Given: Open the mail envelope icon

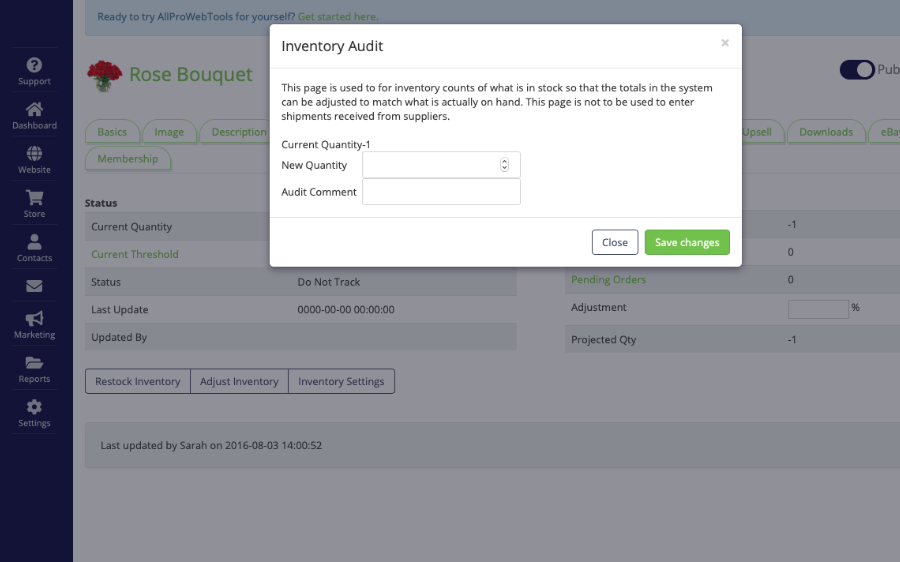Looking at the screenshot, I should [34, 286].
